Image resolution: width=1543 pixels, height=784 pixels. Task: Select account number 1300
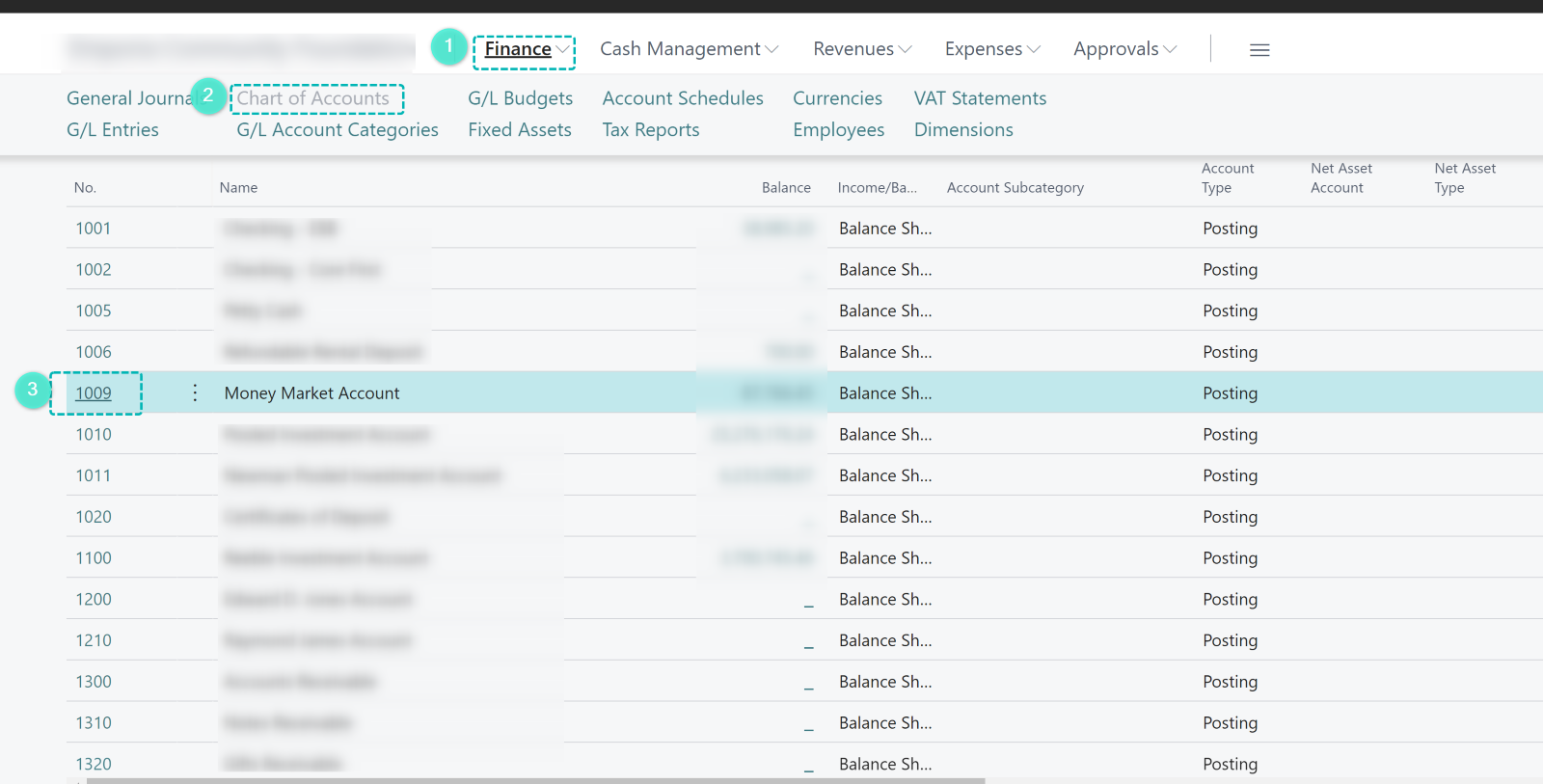coord(94,682)
